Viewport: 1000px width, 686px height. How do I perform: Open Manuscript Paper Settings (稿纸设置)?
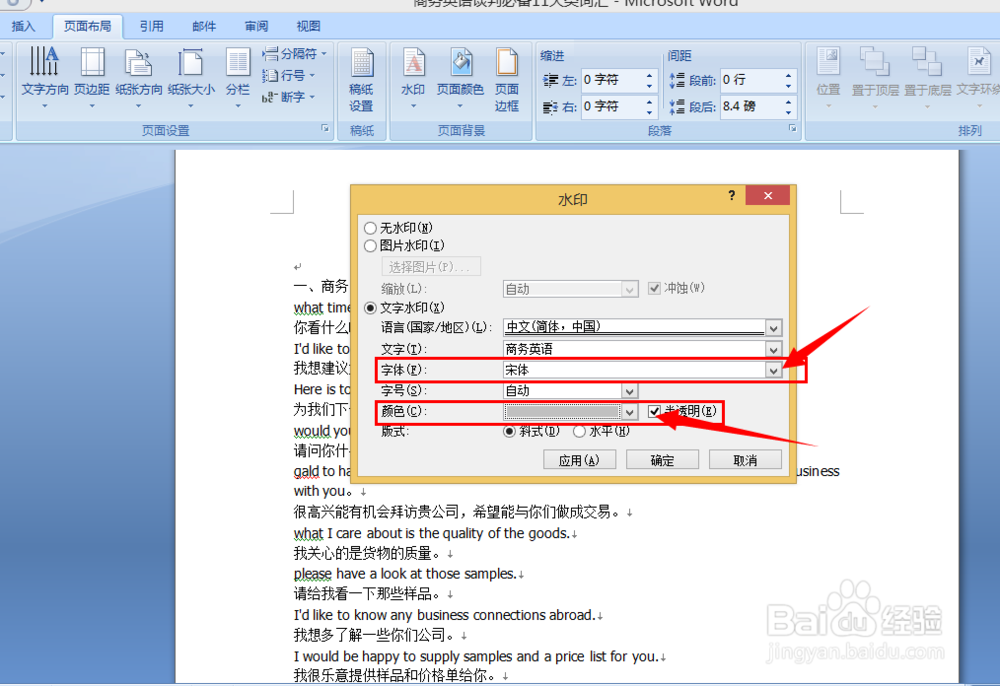(362, 80)
